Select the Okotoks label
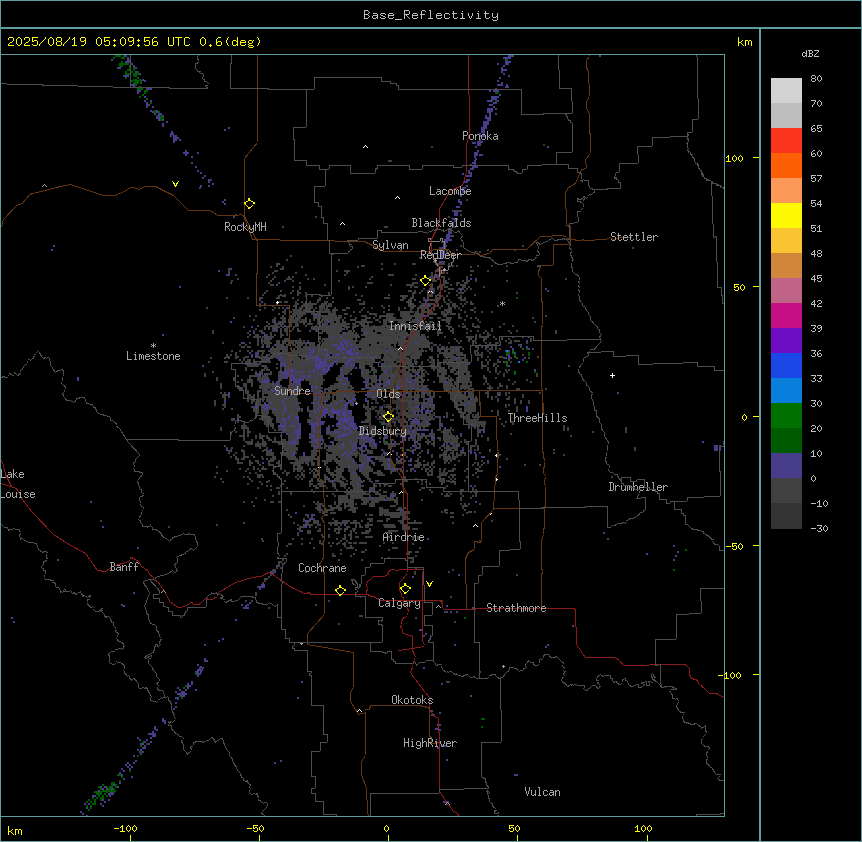 [x=412, y=700]
